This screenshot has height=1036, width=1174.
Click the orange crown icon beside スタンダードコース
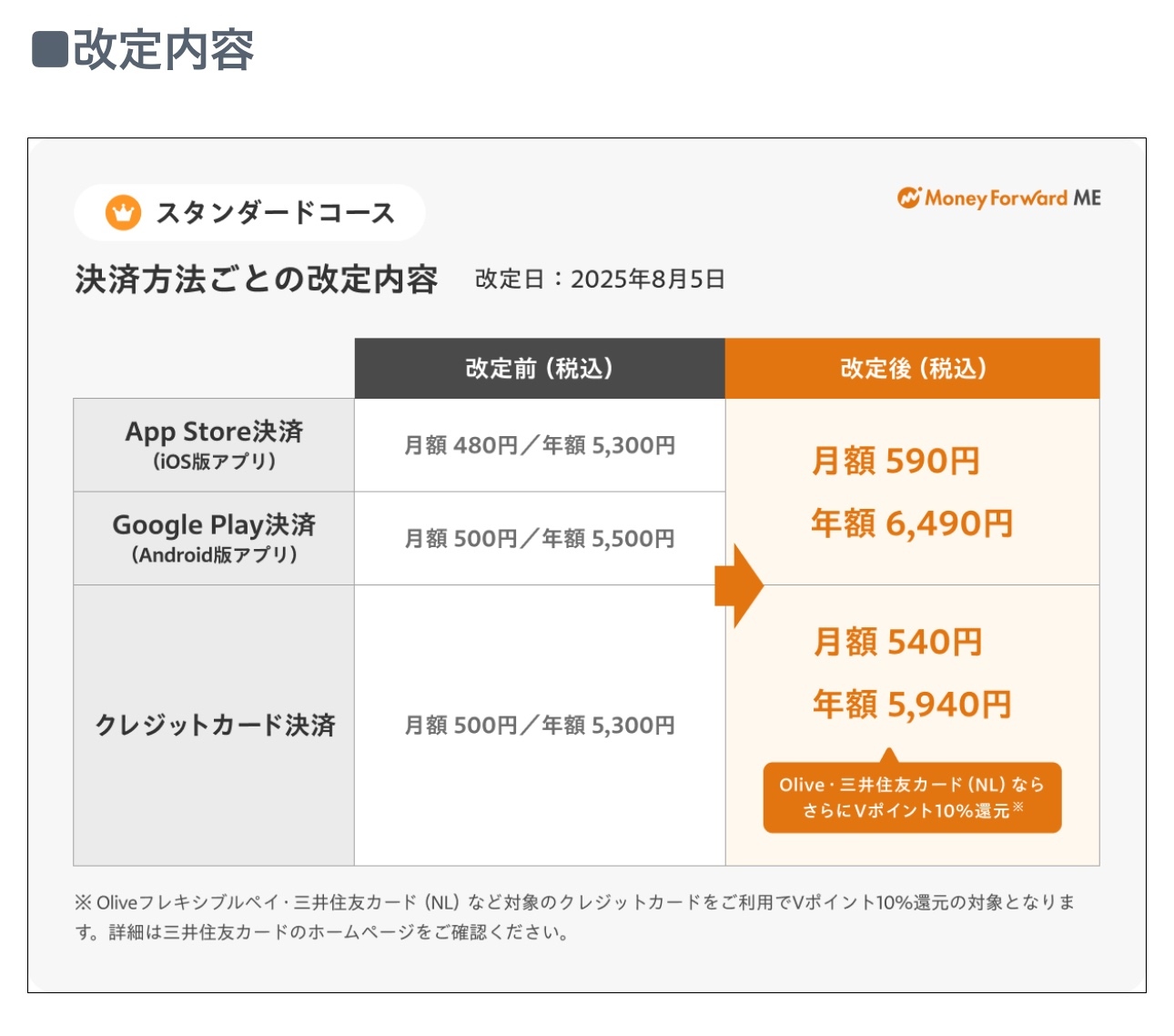123,213
